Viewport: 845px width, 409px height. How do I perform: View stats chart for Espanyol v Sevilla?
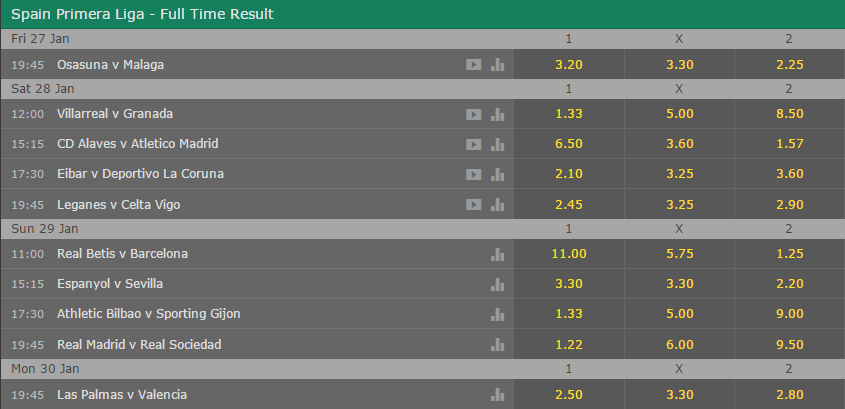click(497, 284)
